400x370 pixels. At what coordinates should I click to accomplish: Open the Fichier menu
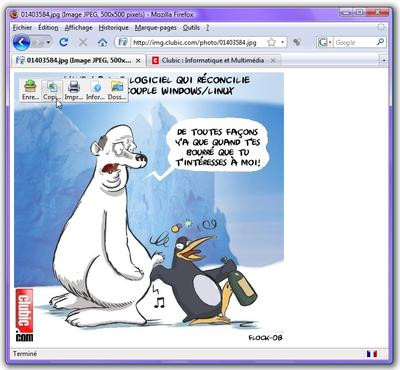click(x=22, y=28)
